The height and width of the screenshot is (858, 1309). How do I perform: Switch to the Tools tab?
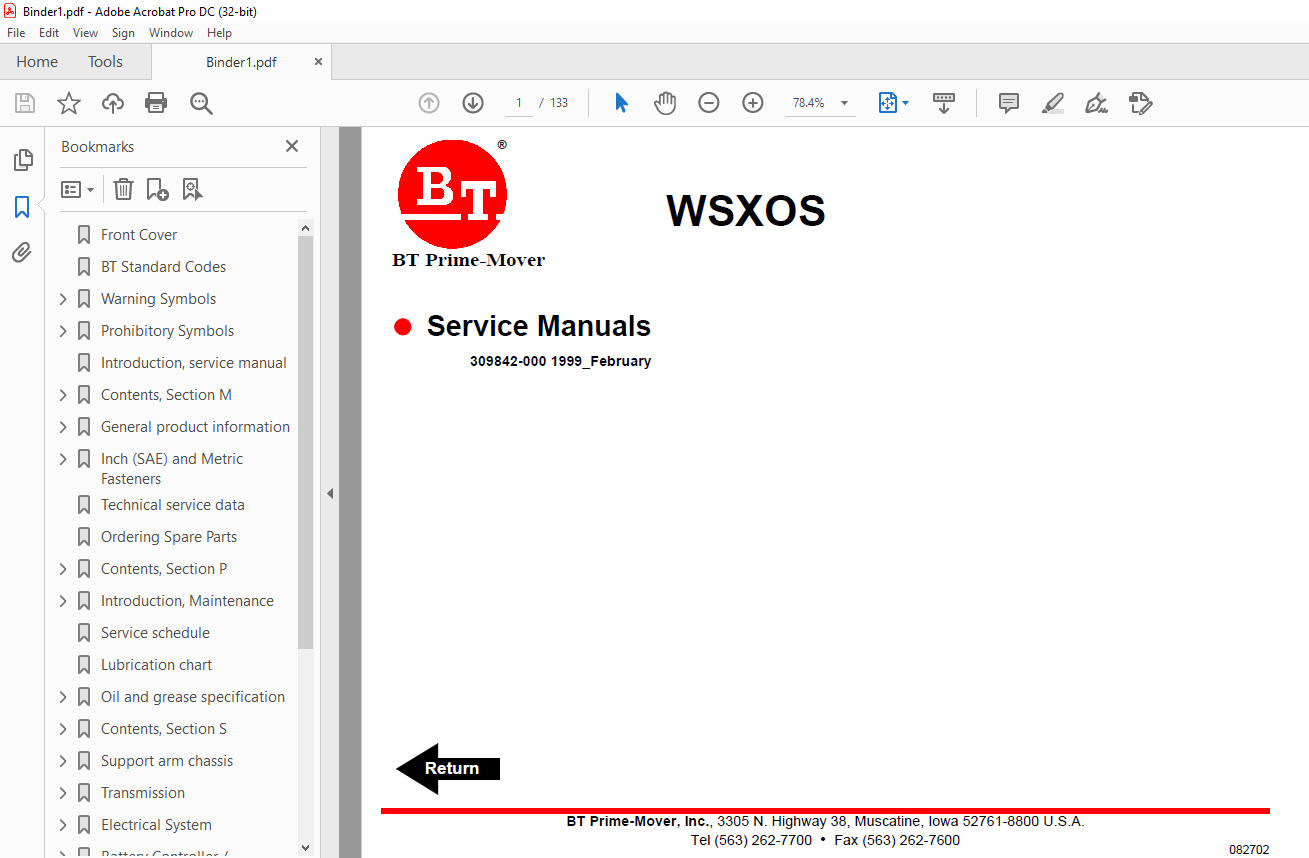tap(105, 62)
